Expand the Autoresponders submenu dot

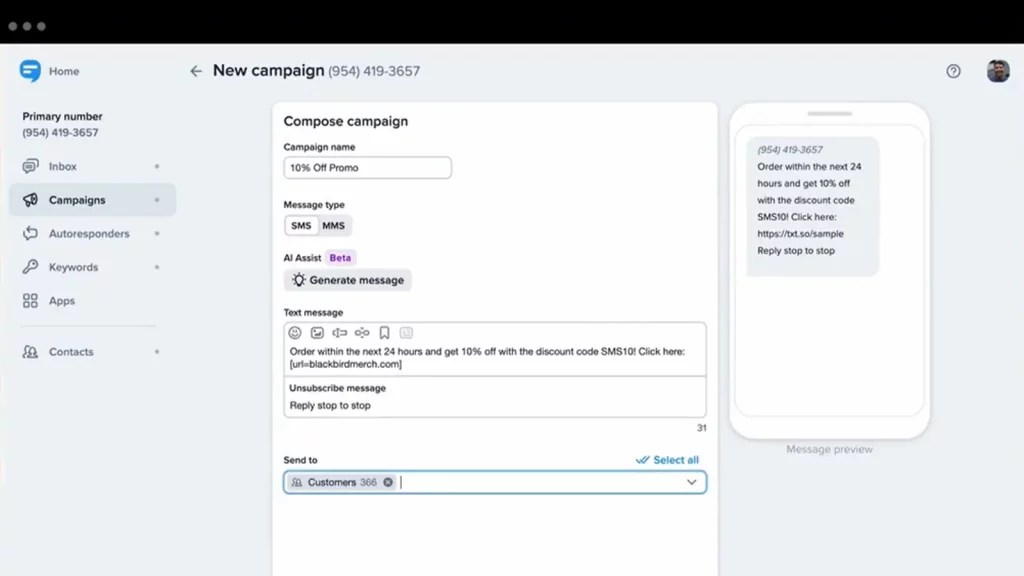pyautogui.click(x=157, y=233)
